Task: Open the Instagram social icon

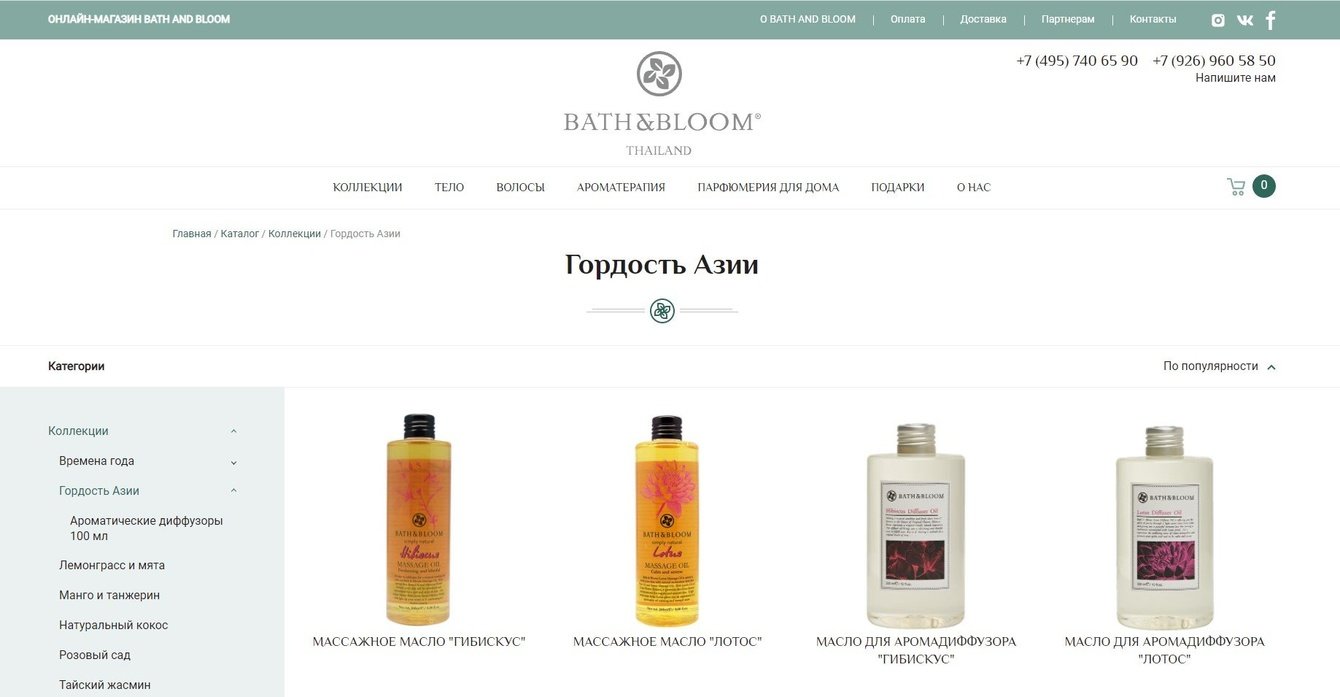Action: (1218, 20)
